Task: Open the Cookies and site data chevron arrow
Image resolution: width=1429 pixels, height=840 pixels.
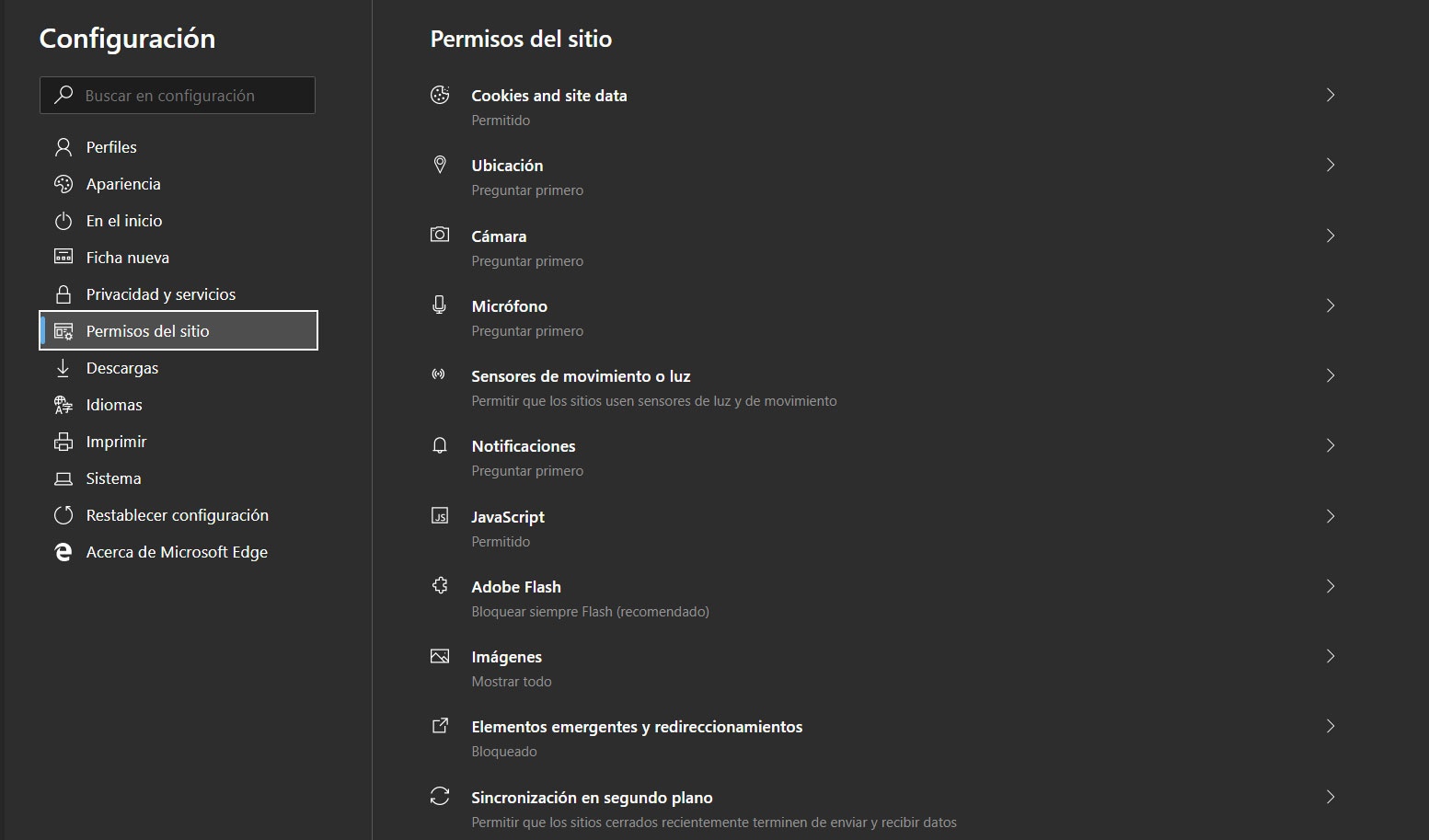Action: [x=1330, y=95]
